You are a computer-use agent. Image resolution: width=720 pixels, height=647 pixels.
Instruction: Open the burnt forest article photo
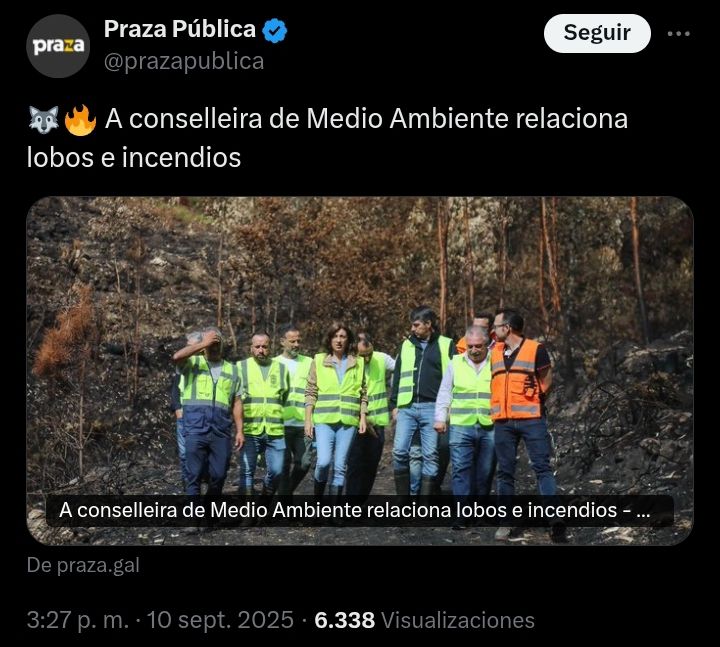360,371
